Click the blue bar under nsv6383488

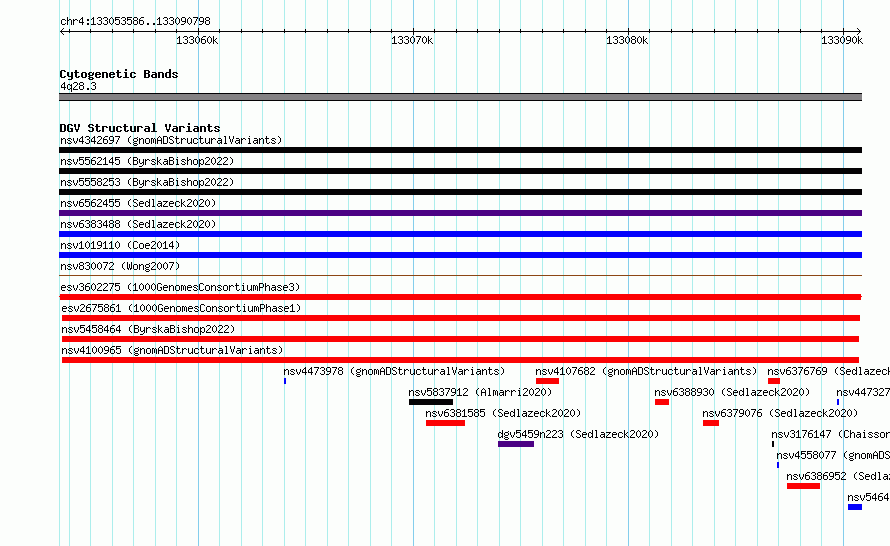[x=460, y=234]
